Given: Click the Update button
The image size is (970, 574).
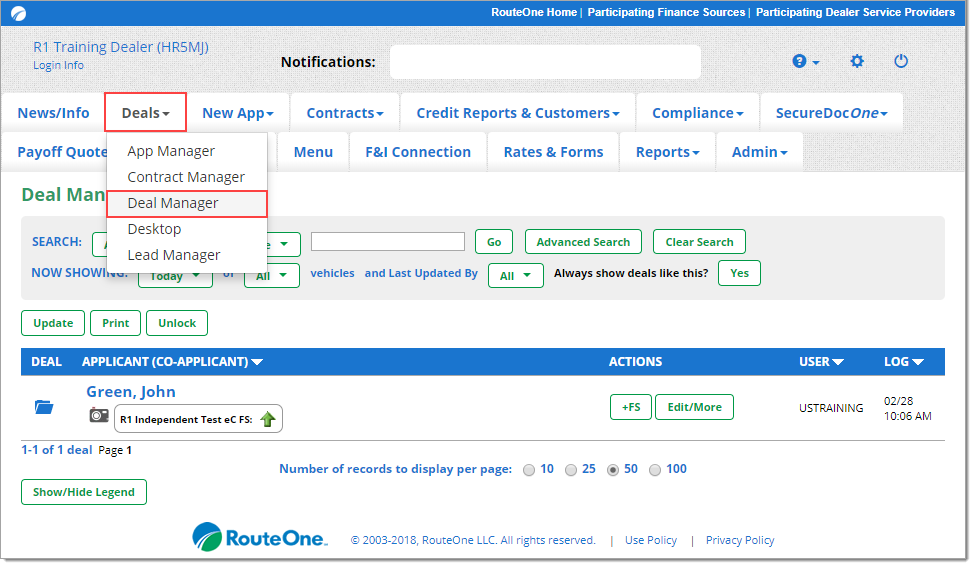Looking at the screenshot, I should pos(53,323).
